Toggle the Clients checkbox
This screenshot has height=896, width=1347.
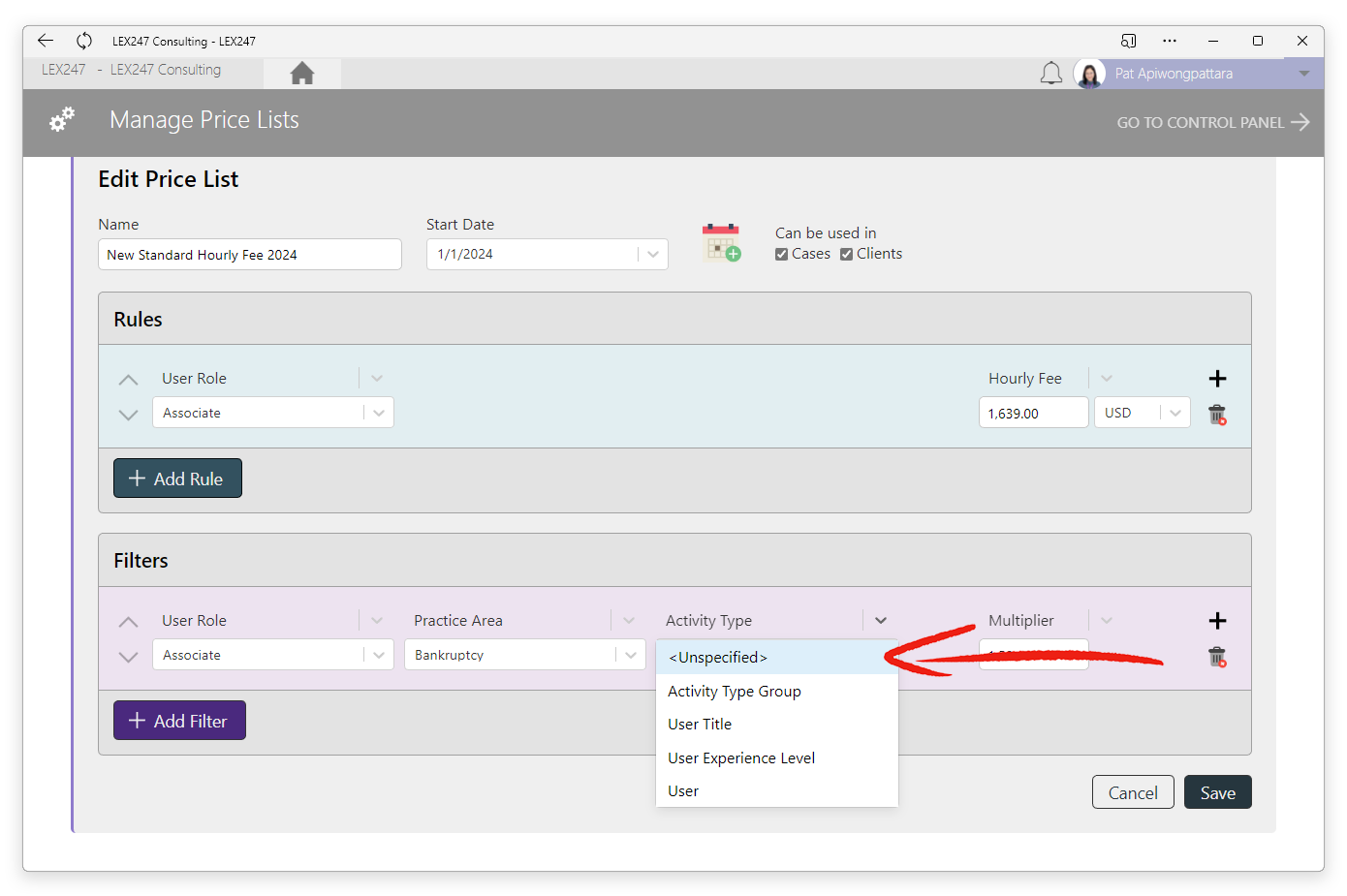pyautogui.click(x=846, y=254)
